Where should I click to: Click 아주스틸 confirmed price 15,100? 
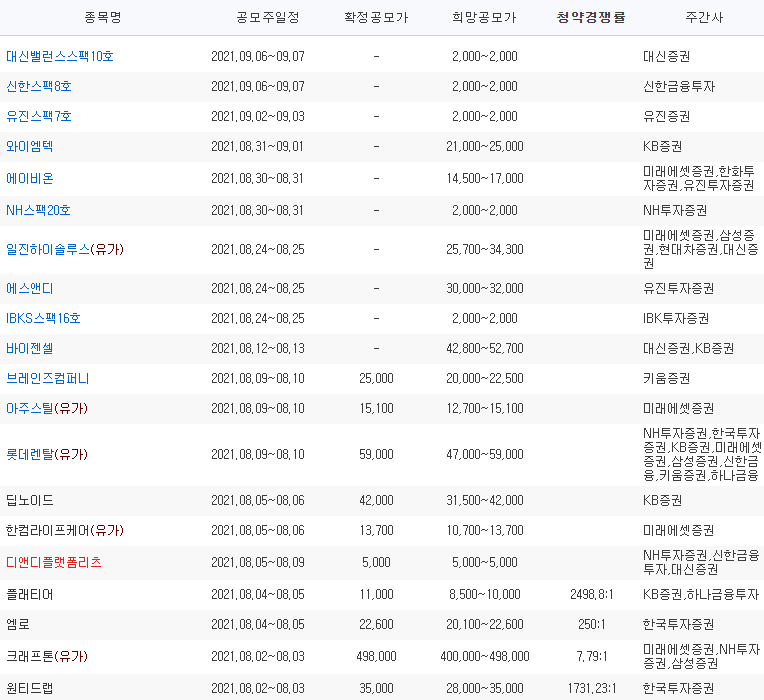pyautogui.click(x=376, y=409)
